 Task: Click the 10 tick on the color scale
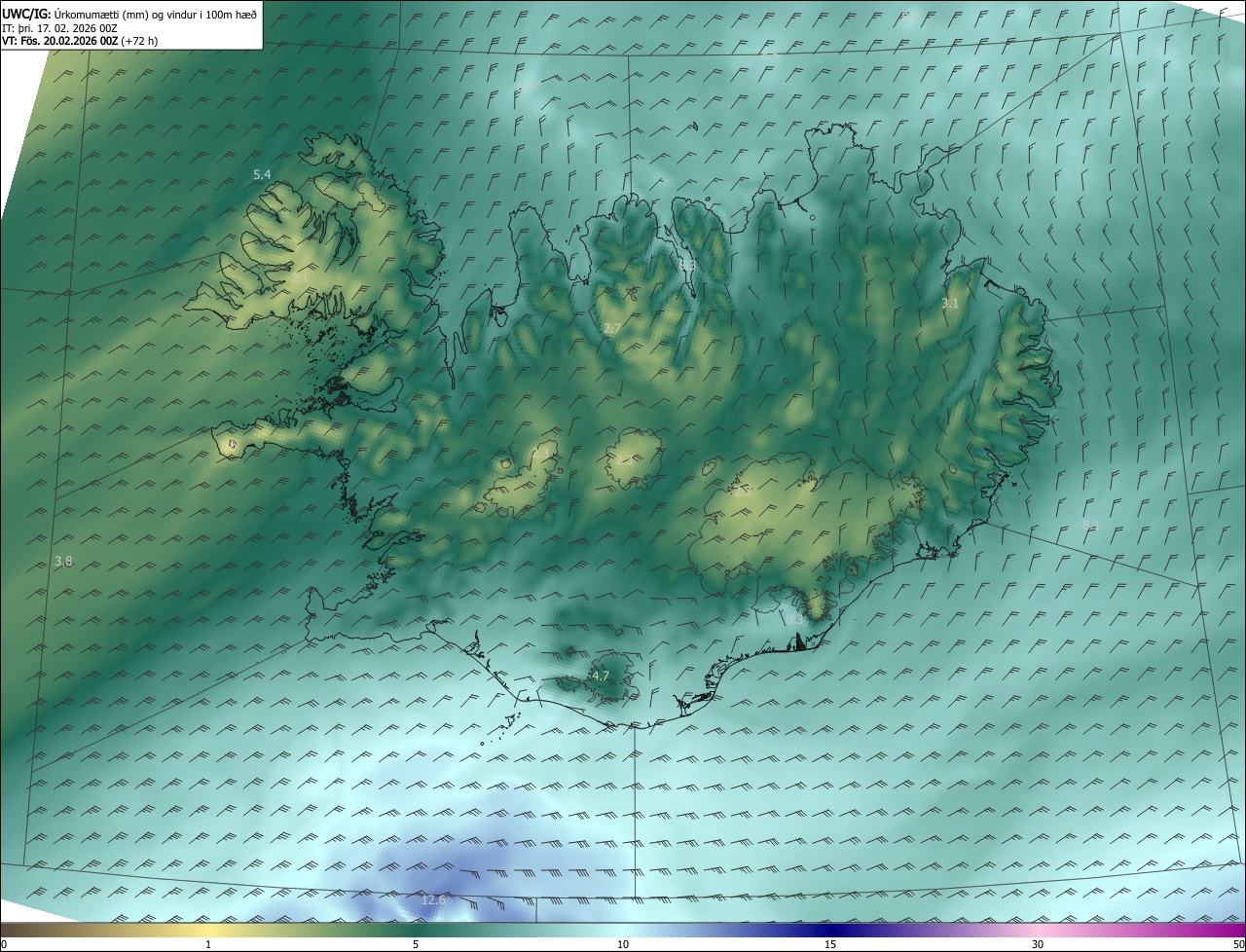[623, 944]
